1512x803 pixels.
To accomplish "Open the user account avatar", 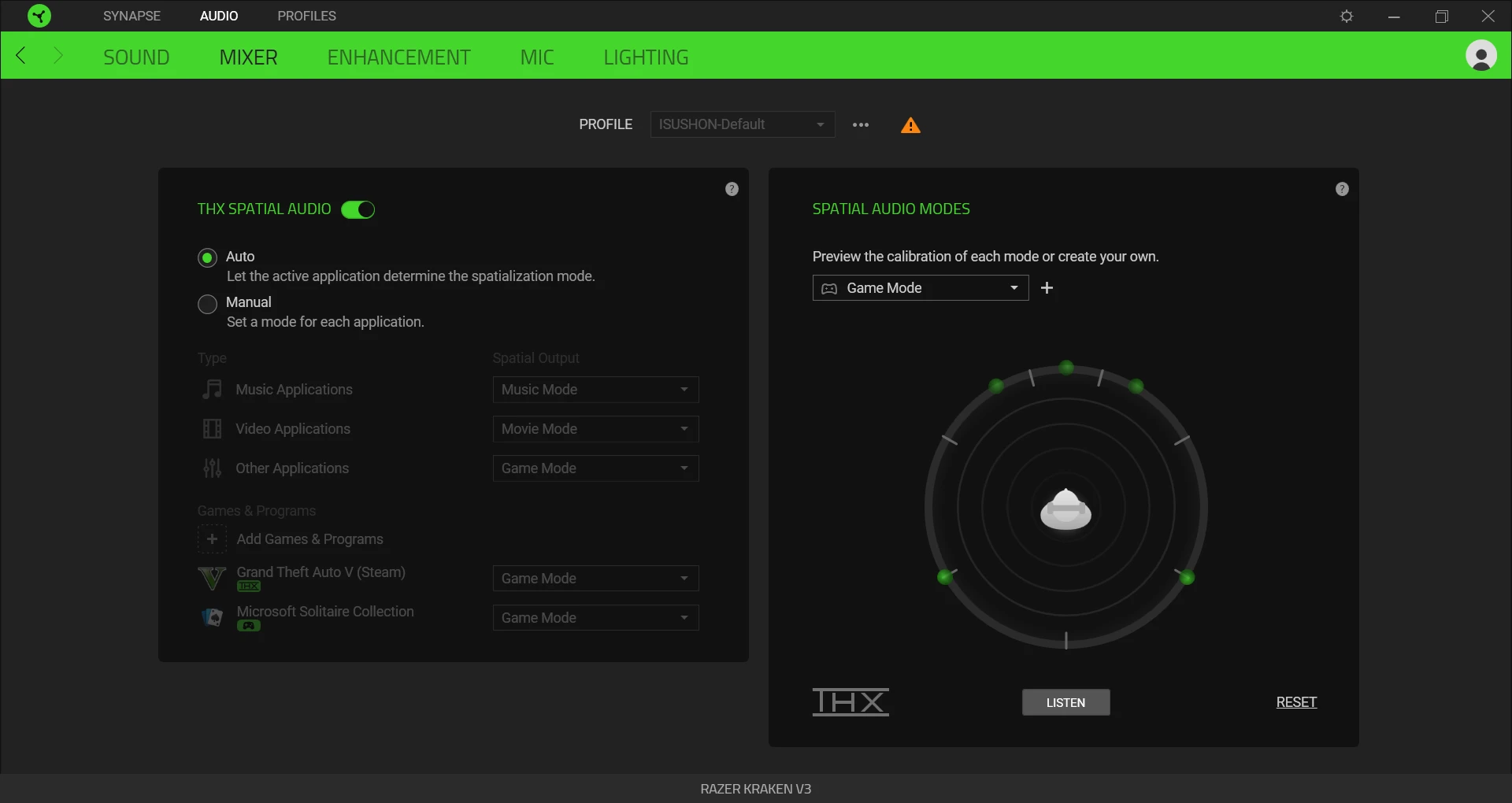I will 1480,55.
